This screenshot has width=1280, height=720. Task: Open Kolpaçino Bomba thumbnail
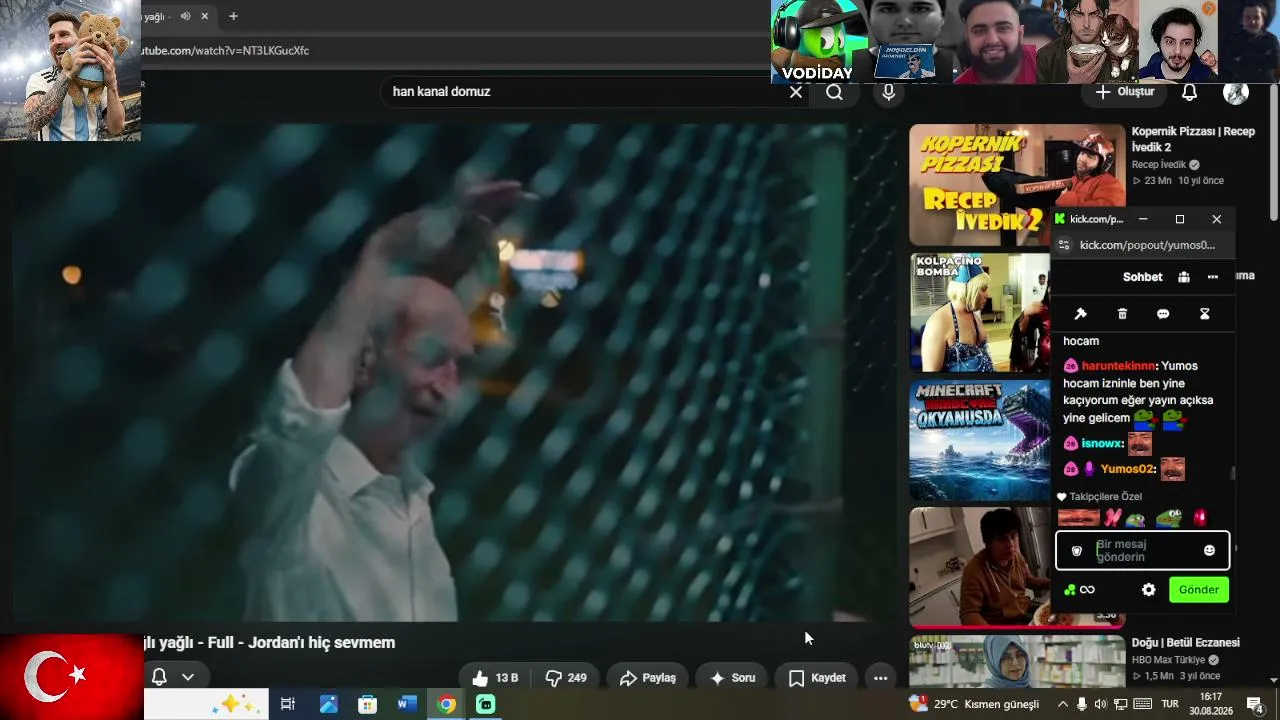980,312
